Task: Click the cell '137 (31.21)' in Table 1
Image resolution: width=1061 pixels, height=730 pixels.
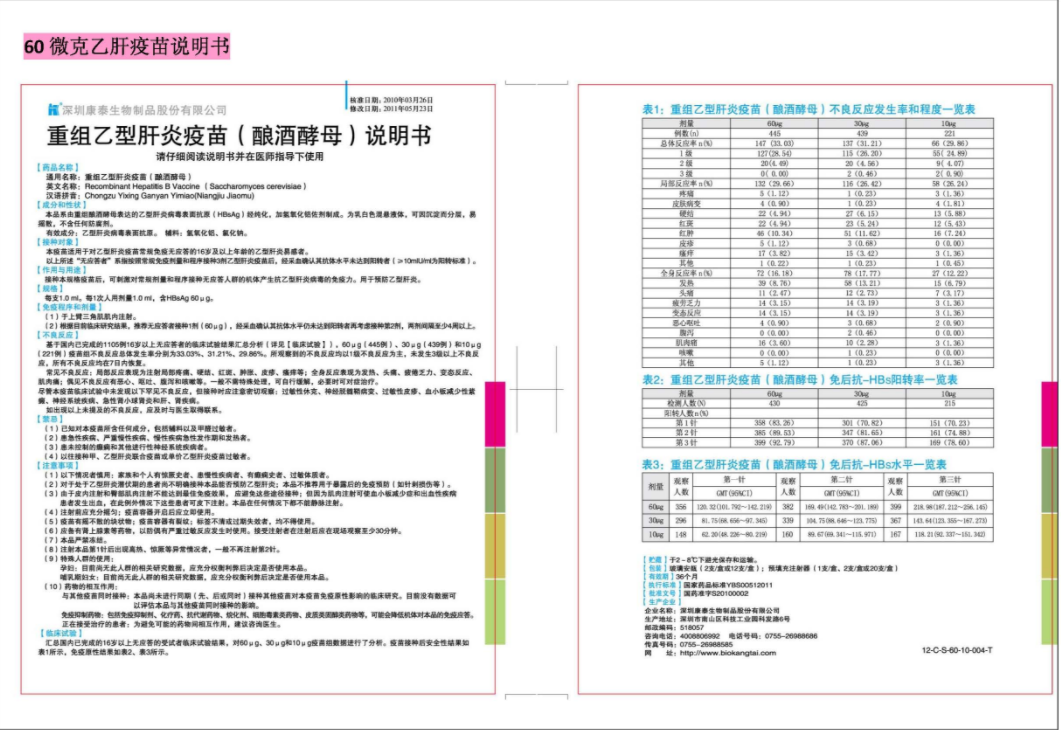Action: pyautogui.click(x=861, y=143)
